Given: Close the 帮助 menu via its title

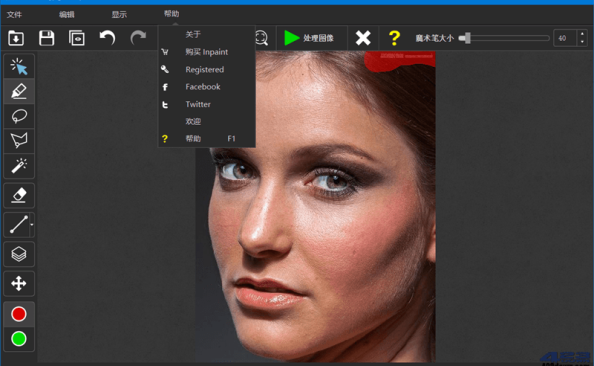Looking at the screenshot, I should pos(171,14).
